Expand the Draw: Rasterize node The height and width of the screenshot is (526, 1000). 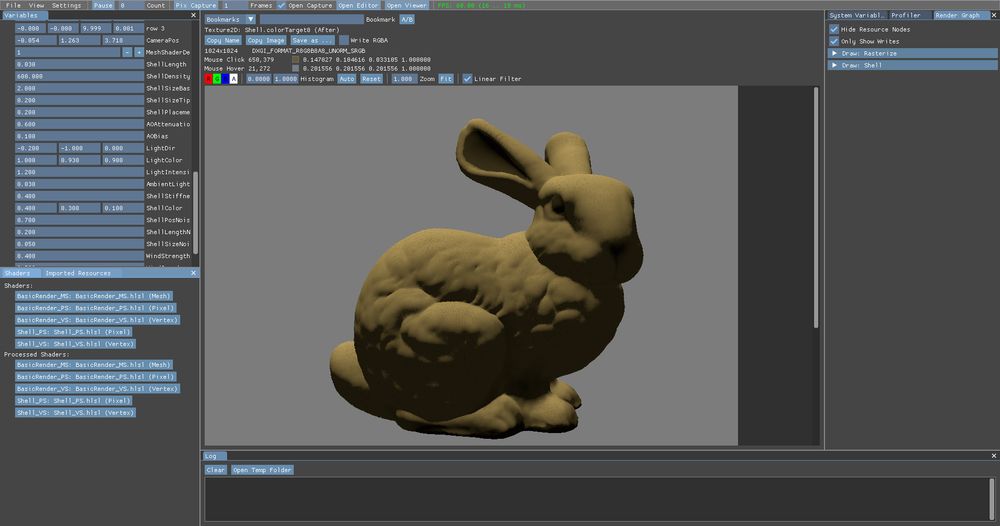834,54
